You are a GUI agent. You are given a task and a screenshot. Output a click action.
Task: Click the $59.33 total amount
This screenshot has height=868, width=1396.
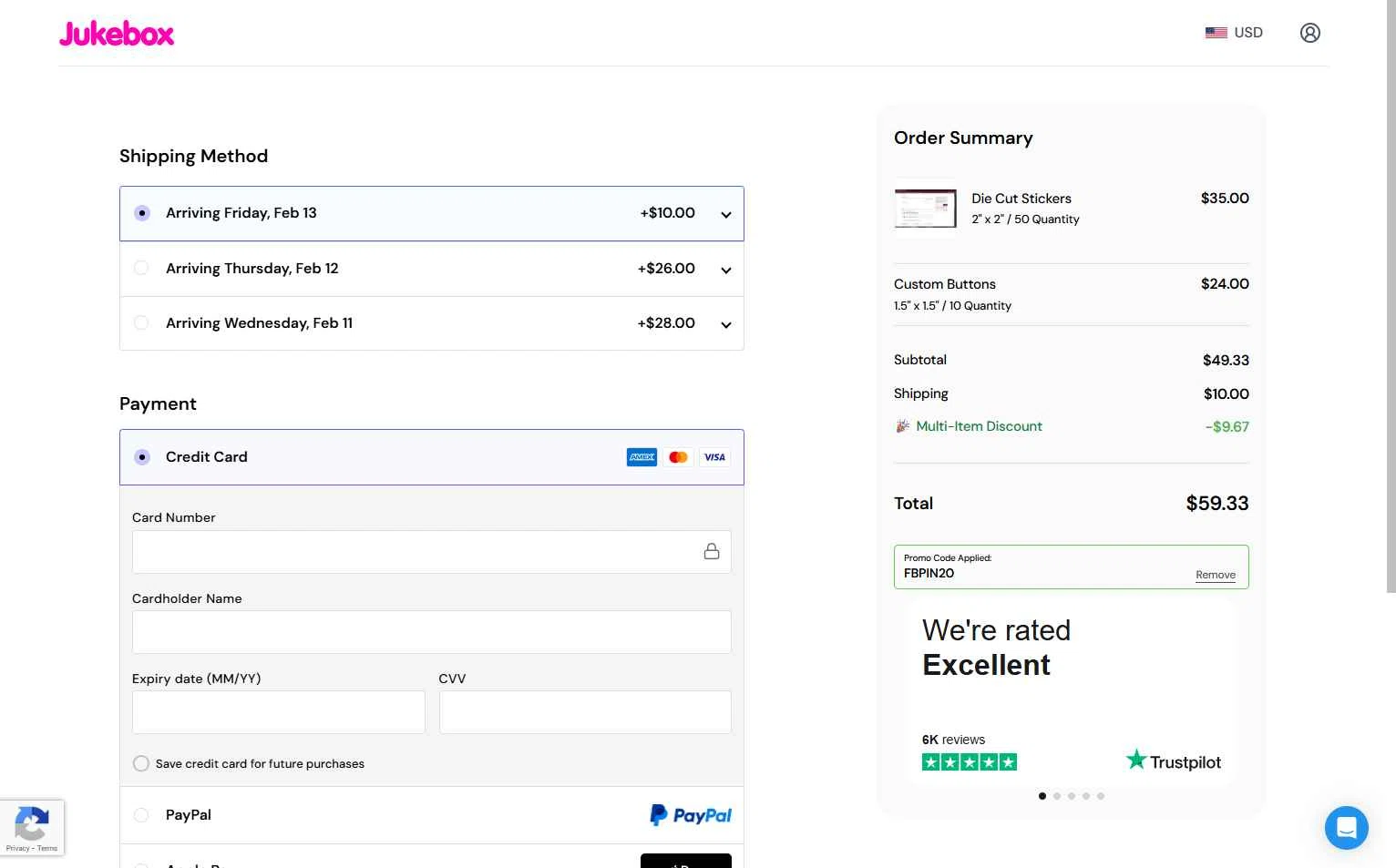tap(1217, 504)
